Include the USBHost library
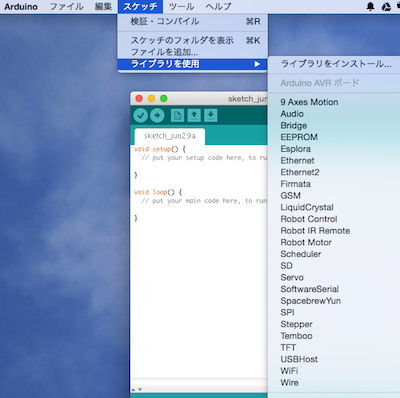 (334, 359)
